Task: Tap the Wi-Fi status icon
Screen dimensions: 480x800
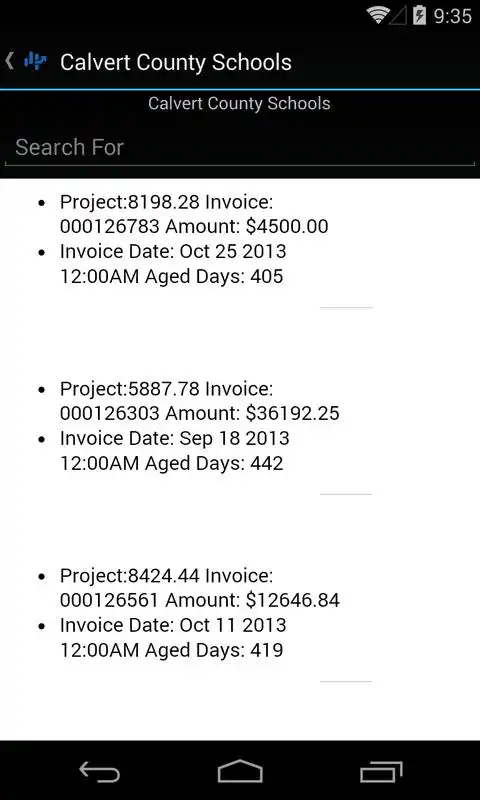Action: pyautogui.click(x=378, y=16)
